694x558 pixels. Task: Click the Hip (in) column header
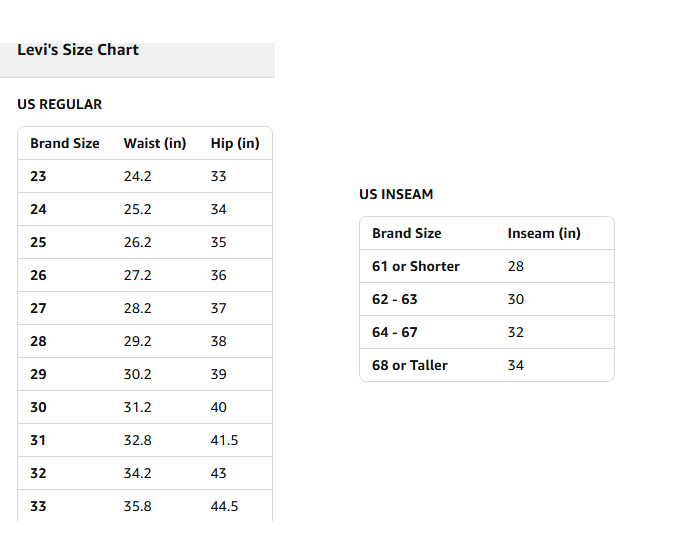click(235, 143)
